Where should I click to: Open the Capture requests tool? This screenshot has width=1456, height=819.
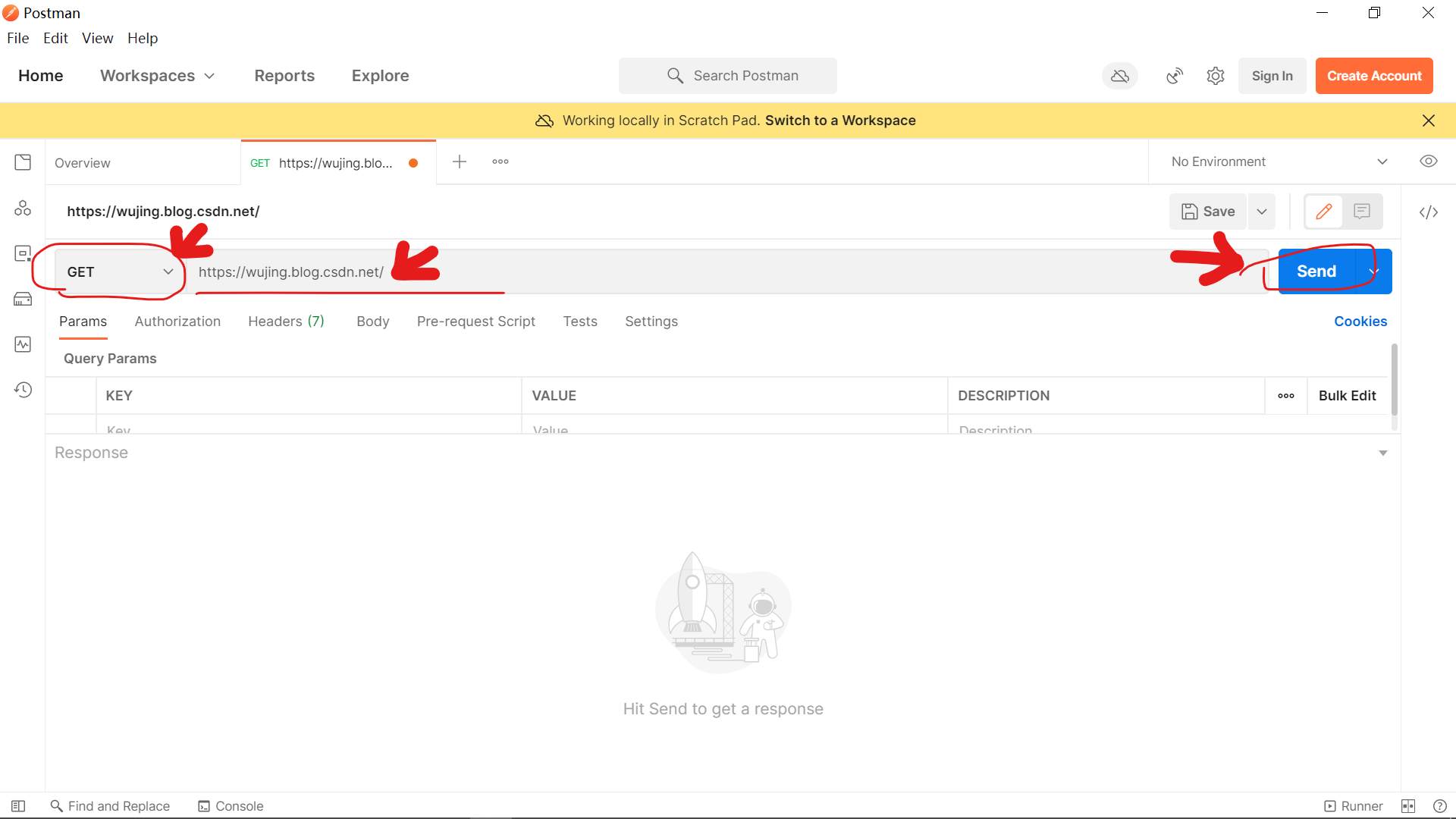pyautogui.click(x=1174, y=76)
